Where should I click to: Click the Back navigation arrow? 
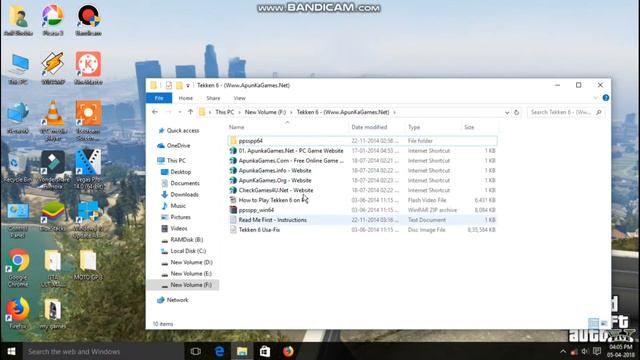[155, 112]
